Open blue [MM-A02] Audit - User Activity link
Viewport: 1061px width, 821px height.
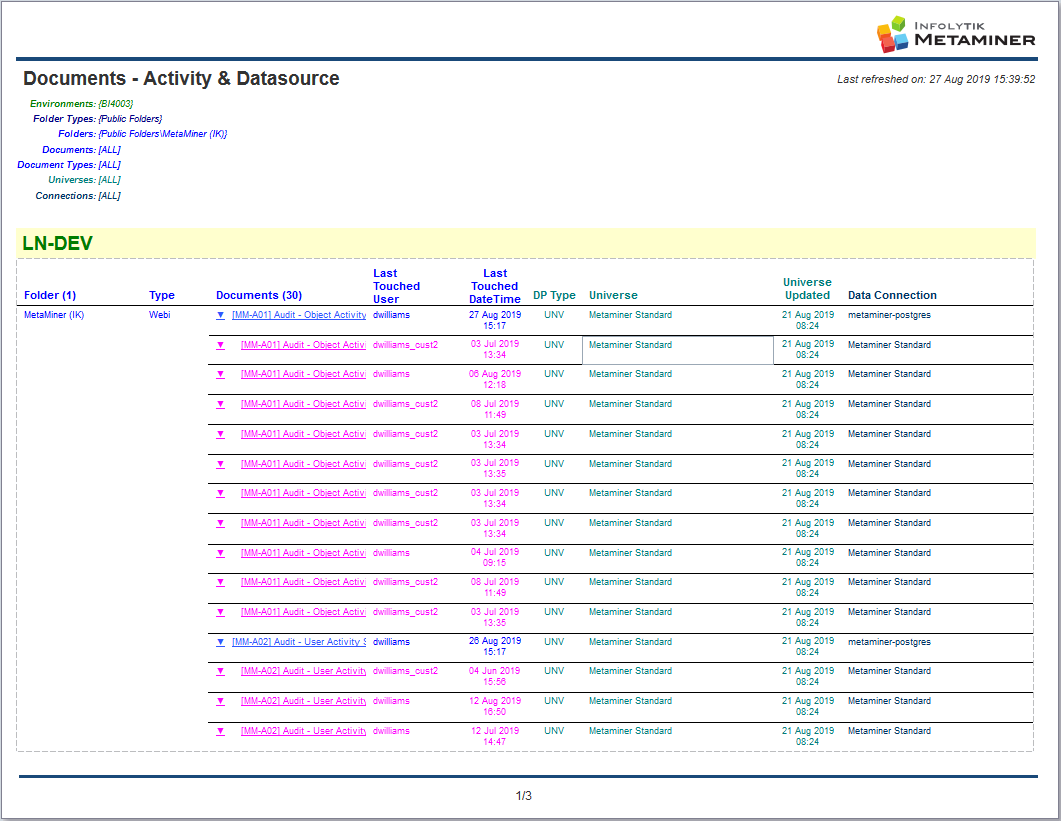[x=298, y=642]
